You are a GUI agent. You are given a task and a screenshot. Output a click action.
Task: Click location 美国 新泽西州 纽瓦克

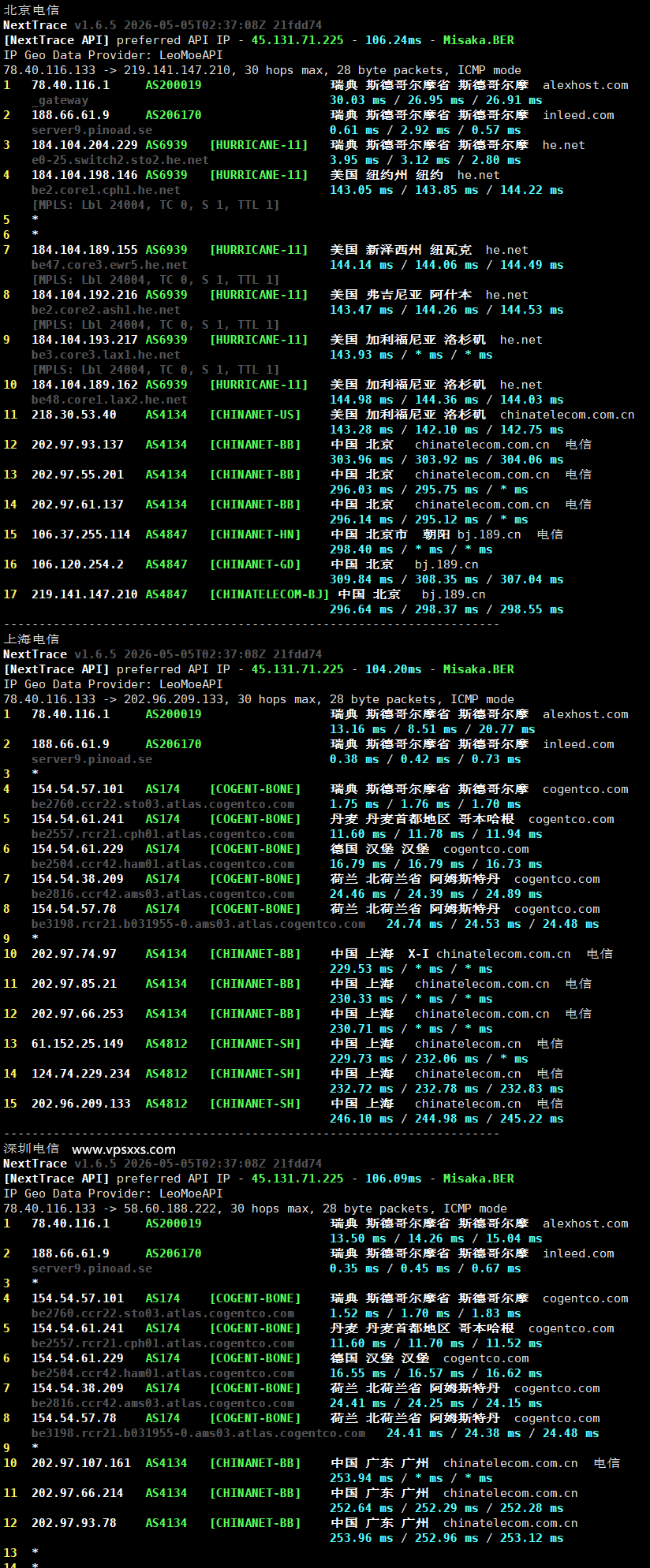(x=401, y=250)
